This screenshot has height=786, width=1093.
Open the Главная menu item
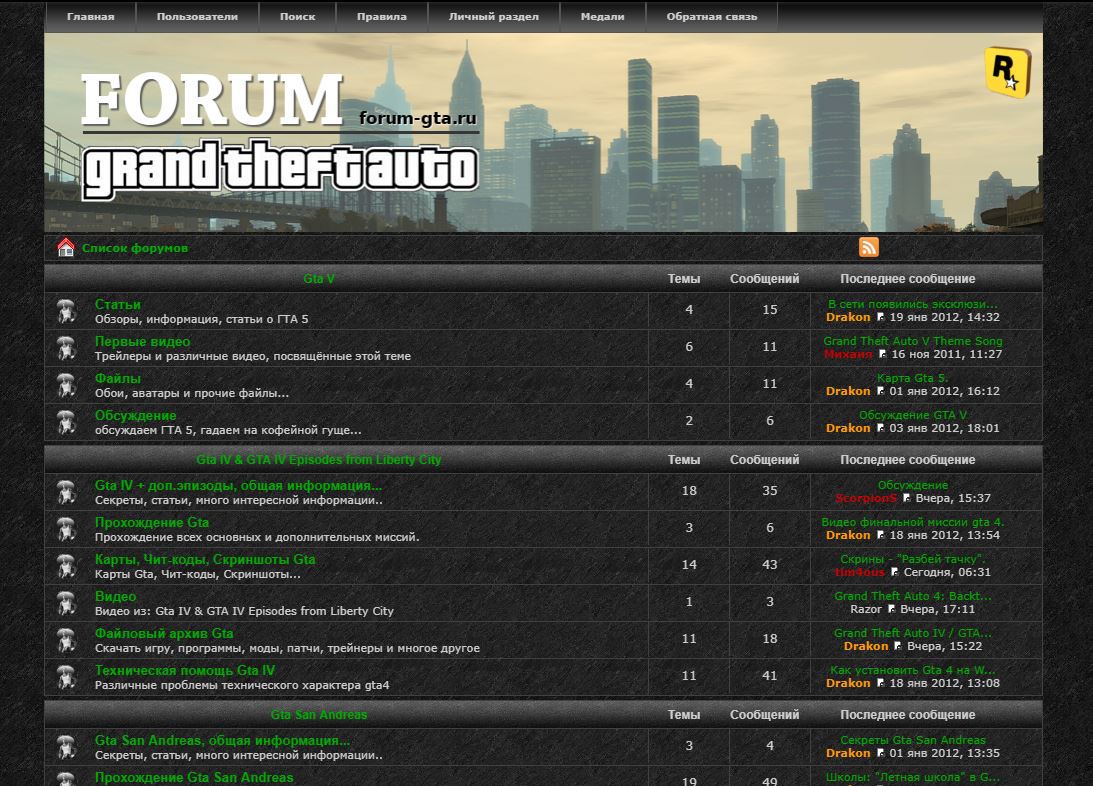click(90, 17)
